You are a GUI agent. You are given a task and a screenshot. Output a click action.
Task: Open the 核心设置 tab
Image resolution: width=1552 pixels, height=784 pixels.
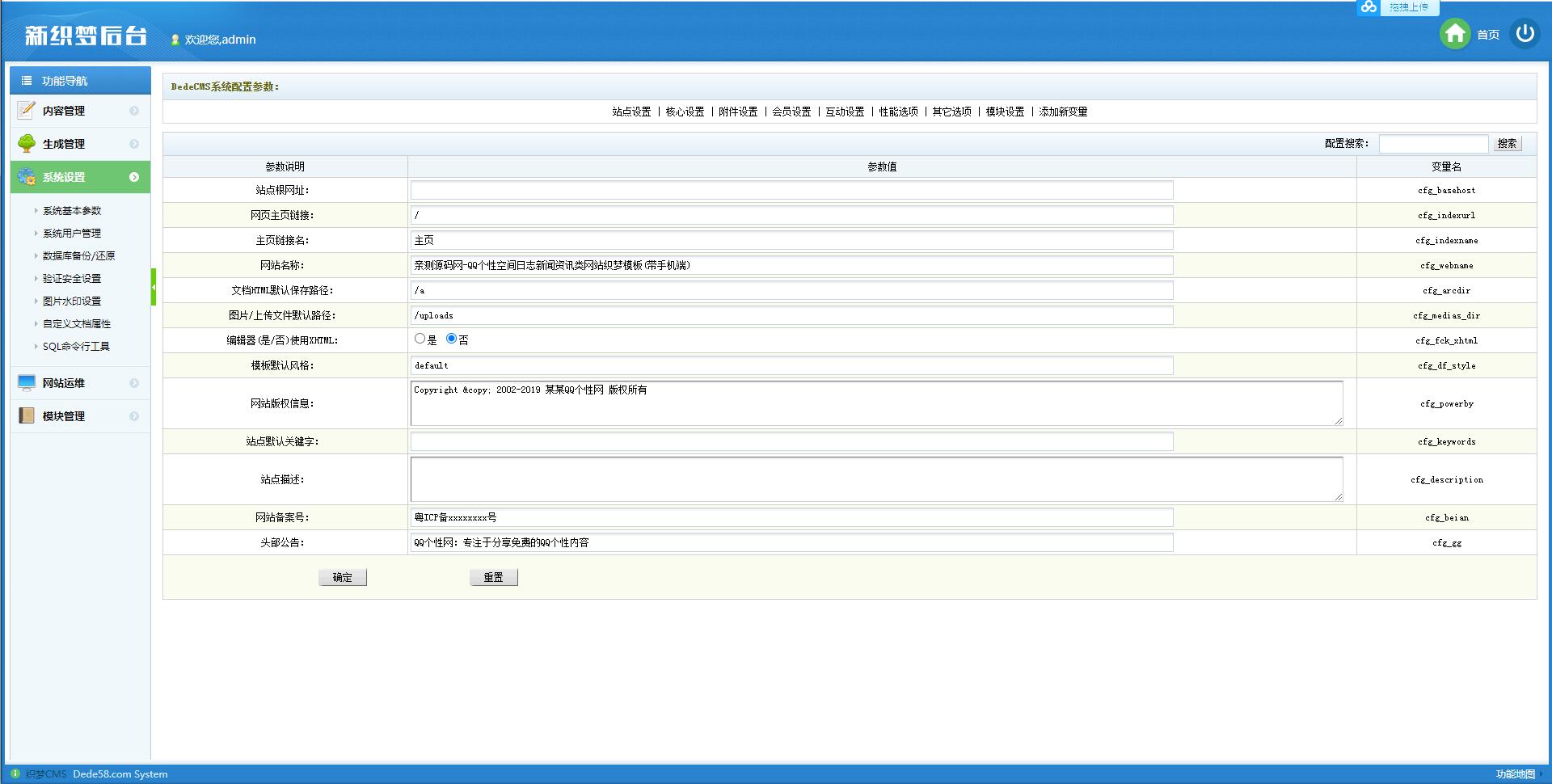click(x=685, y=112)
